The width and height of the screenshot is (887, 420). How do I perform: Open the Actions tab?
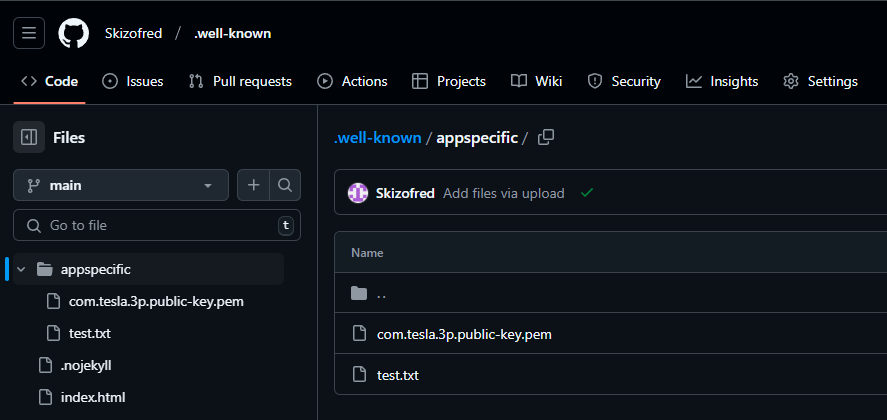pyautogui.click(x=352, y=82)
